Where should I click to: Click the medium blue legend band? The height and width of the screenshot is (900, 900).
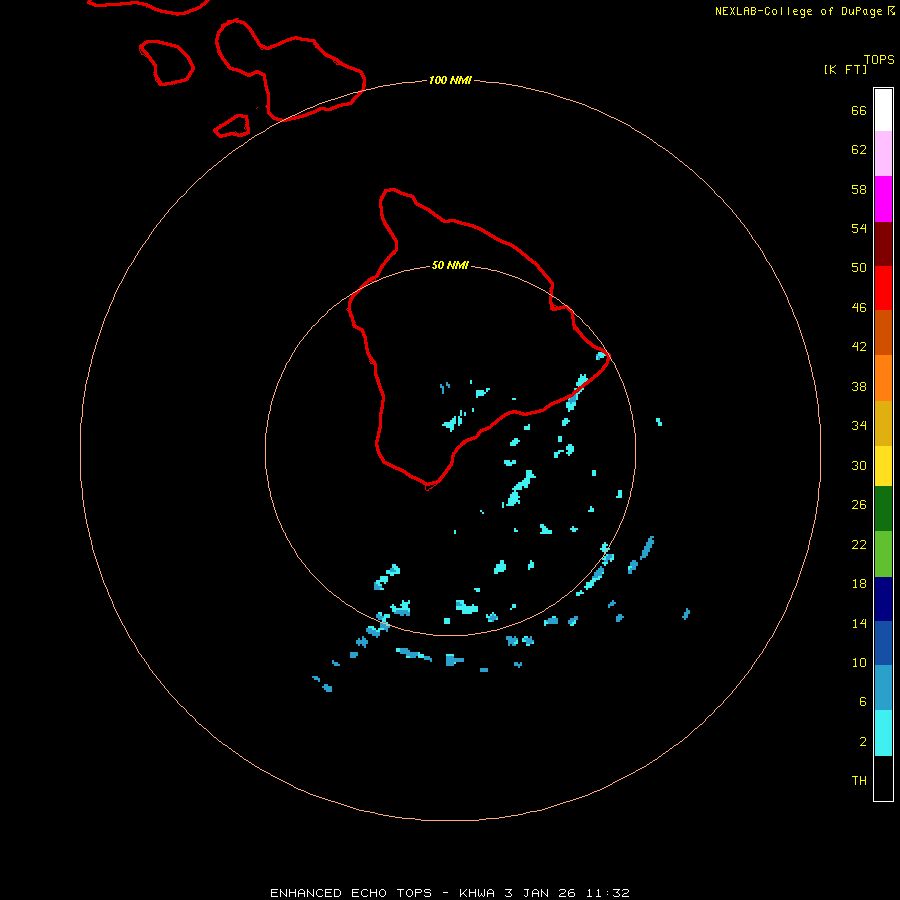click(883, 643)
